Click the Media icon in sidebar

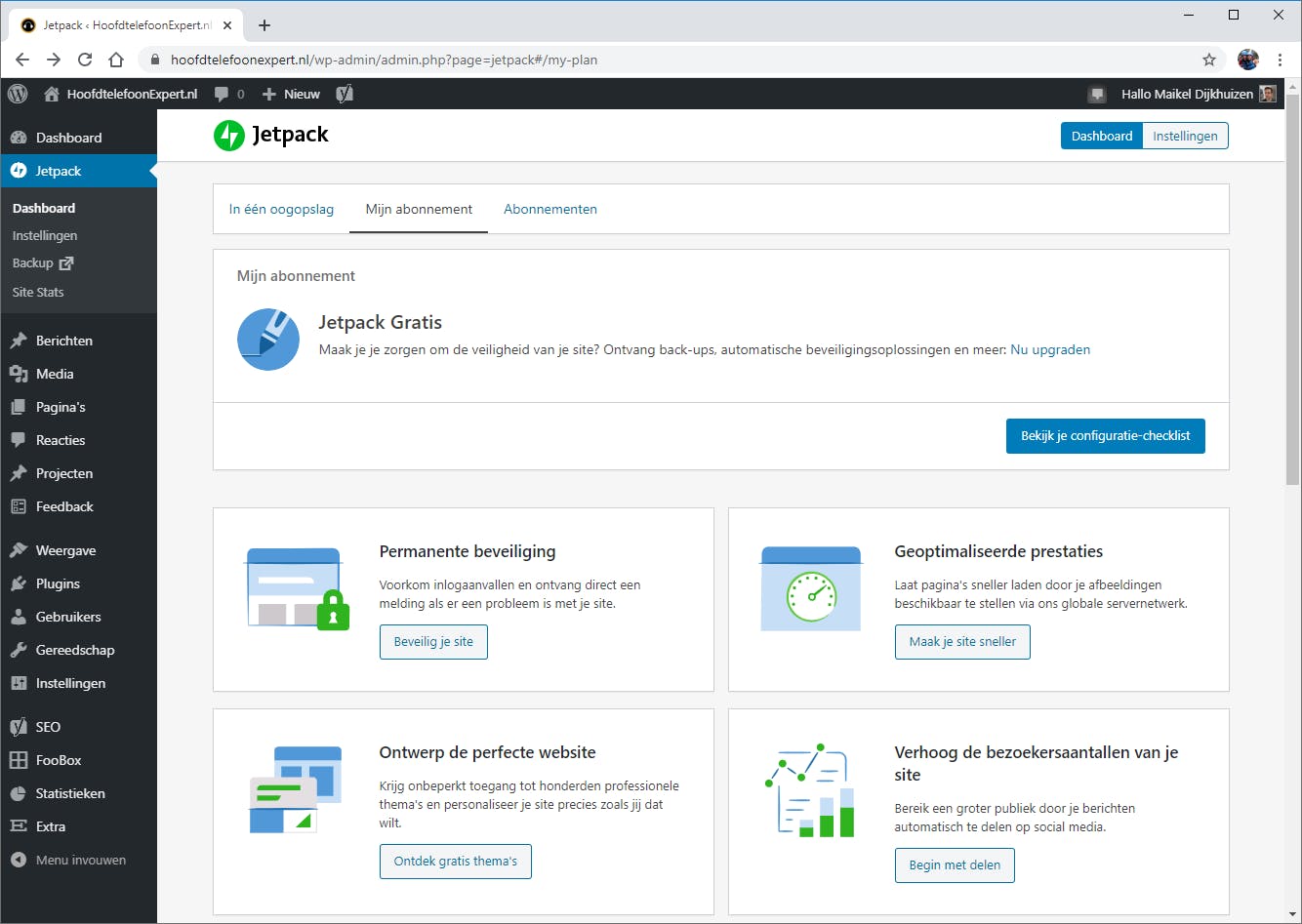point(19,374)
